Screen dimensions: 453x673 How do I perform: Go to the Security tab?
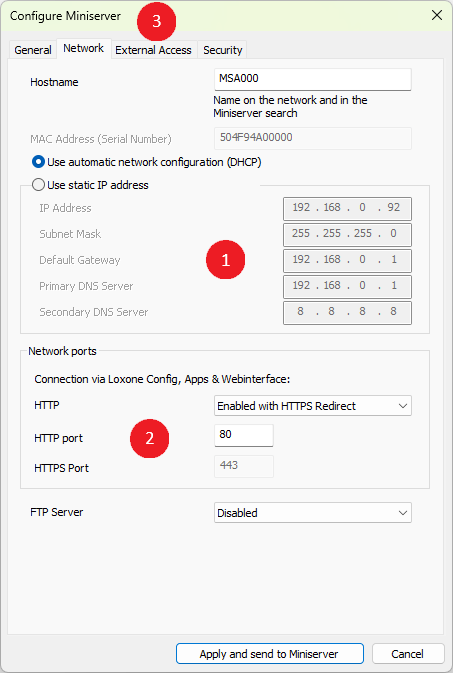[x=222, y=50]
